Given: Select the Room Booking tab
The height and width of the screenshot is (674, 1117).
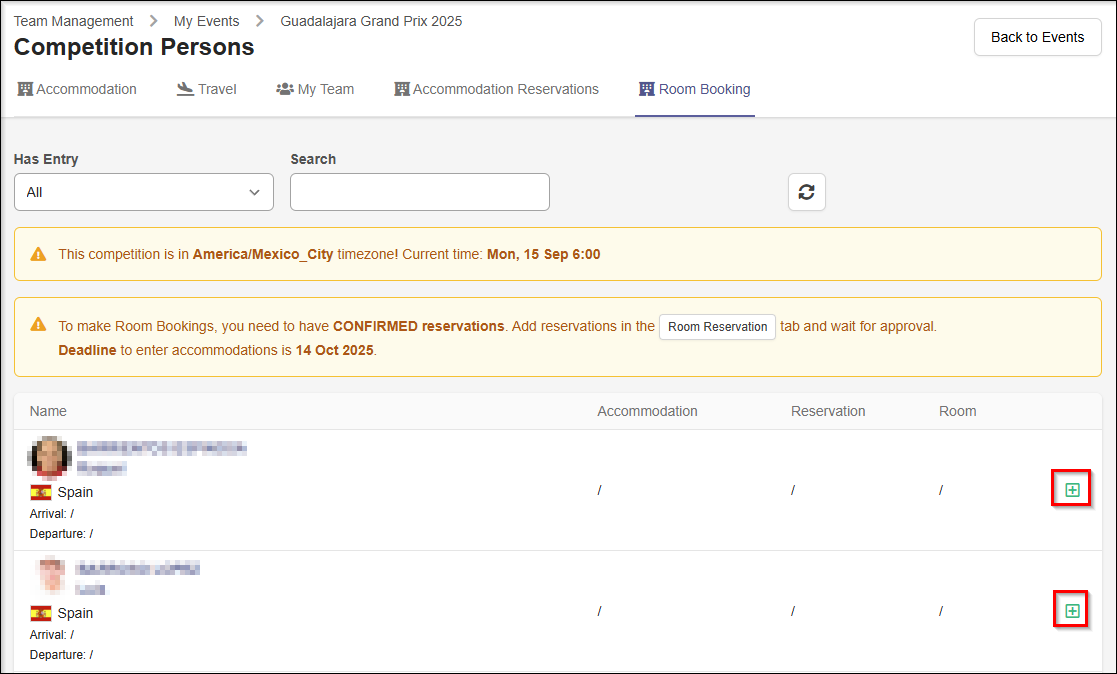Looking at the screenshot, I should [694, 89].
